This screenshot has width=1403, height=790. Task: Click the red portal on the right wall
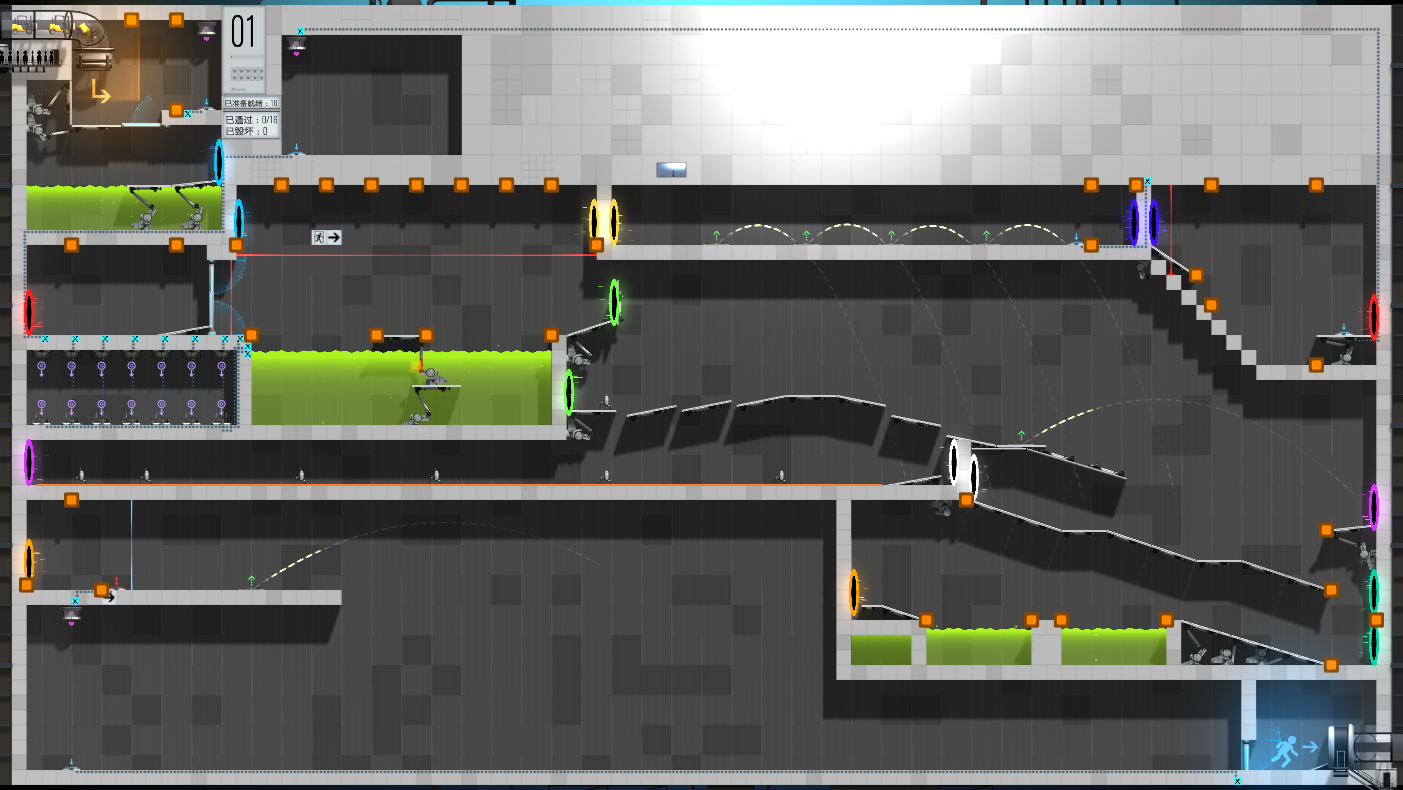1374,317
